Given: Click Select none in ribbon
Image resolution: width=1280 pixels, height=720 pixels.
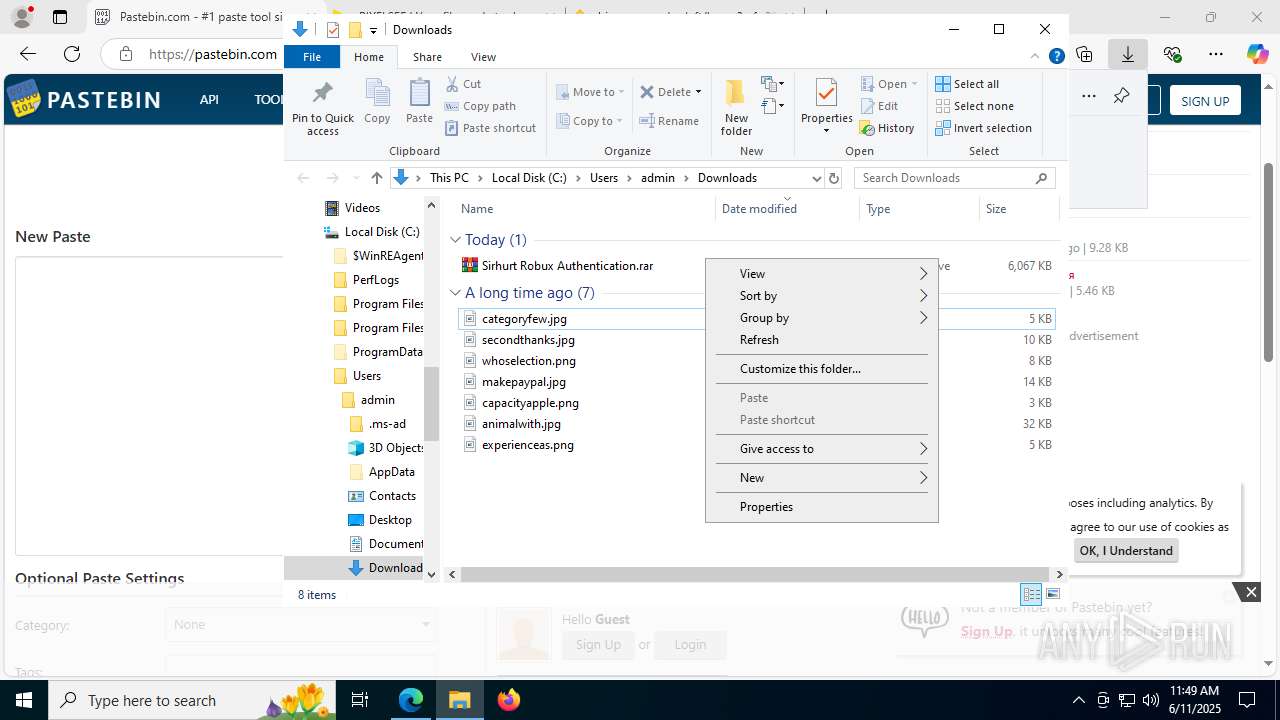Looking at the screenshot, I should [974, 106].
